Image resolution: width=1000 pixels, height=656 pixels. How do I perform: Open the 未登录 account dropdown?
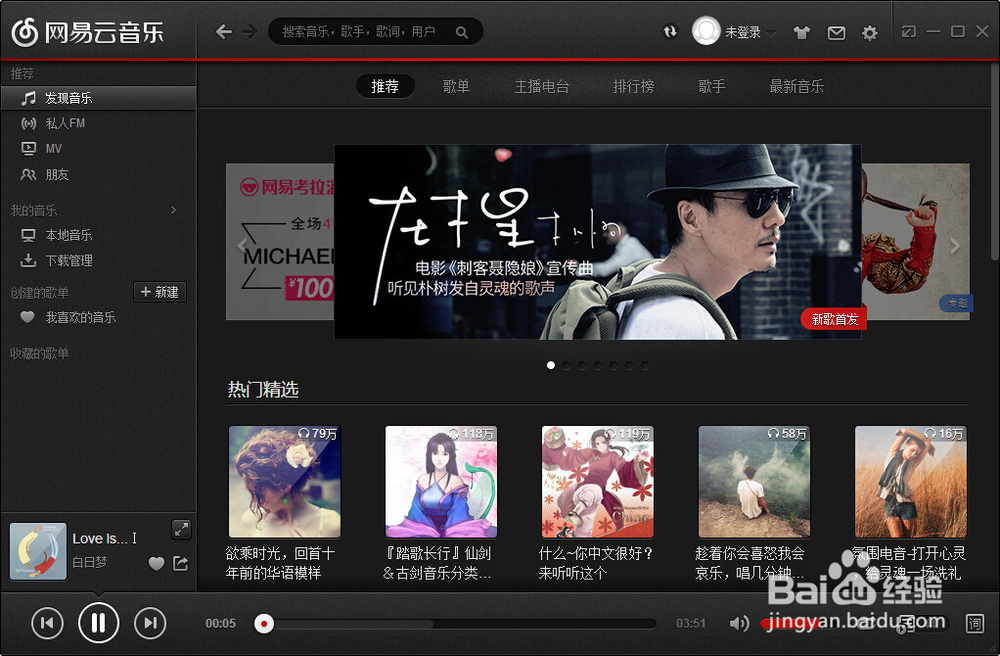(750, 32)
